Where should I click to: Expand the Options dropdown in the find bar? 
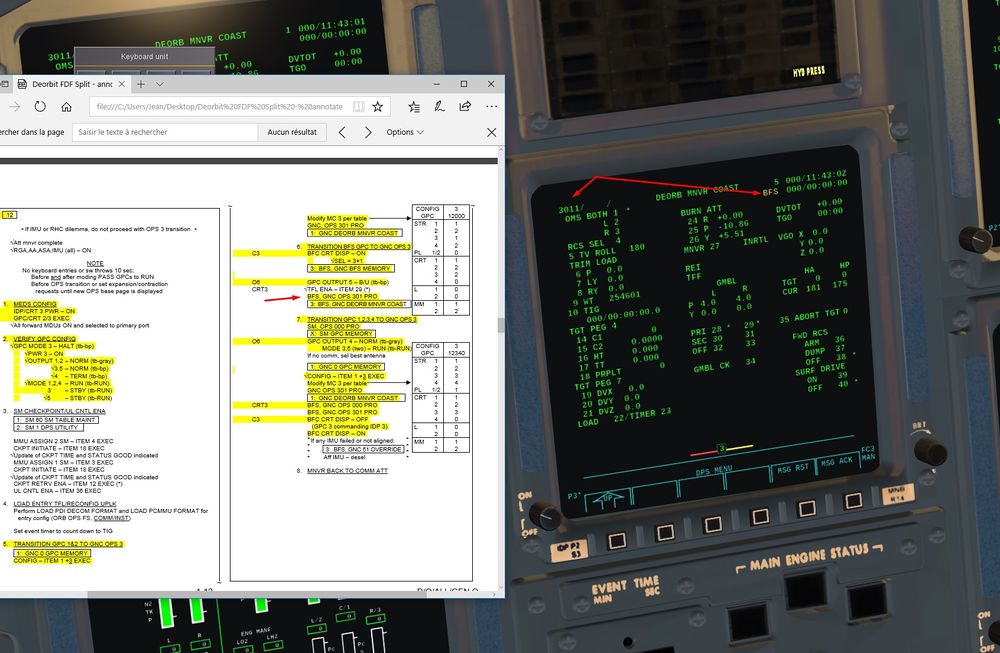[x=405, y=132]
